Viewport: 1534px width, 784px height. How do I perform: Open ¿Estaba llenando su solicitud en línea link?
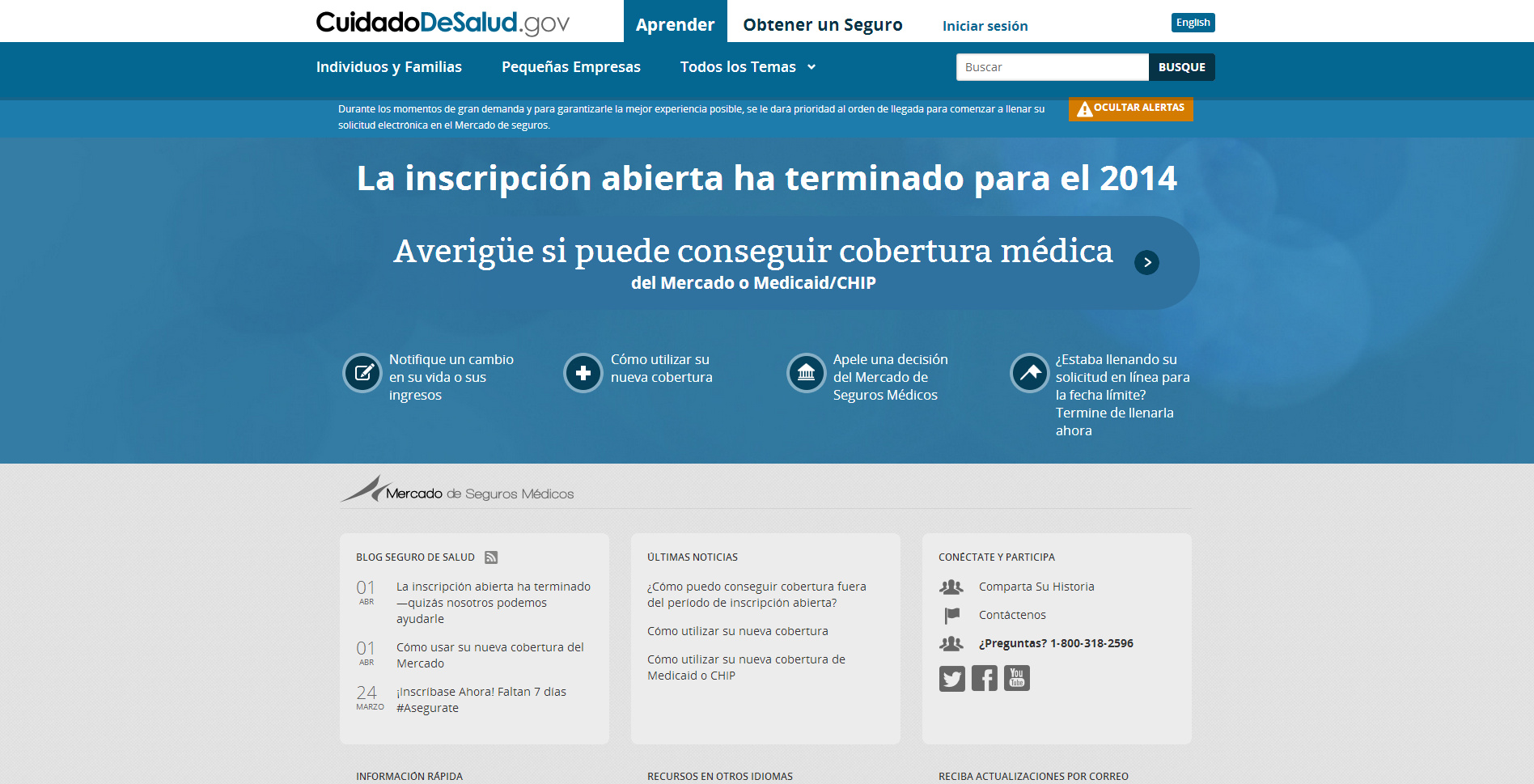(x=1122, y=395)
